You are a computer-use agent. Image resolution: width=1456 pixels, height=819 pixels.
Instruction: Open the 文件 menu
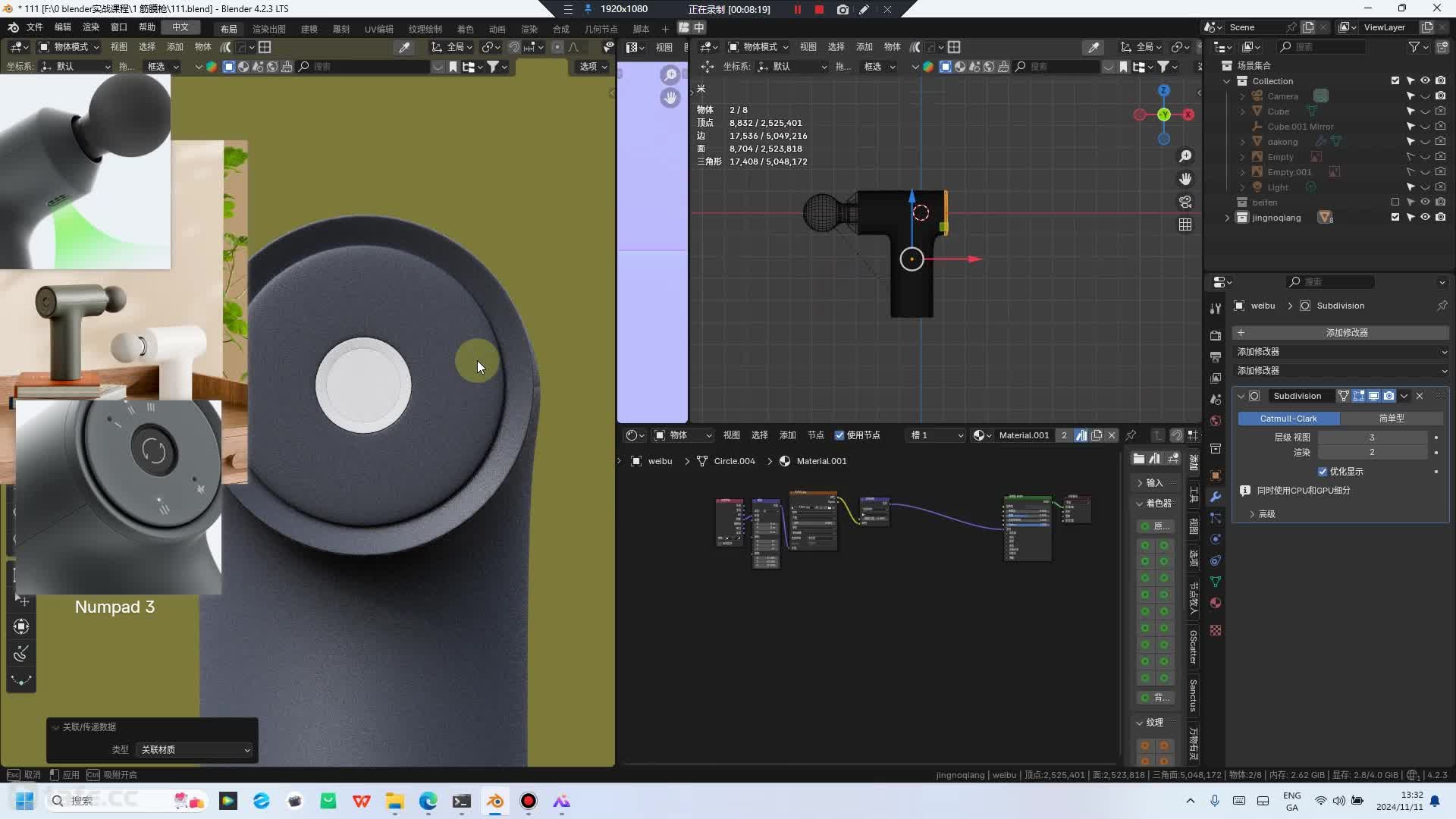35,27
